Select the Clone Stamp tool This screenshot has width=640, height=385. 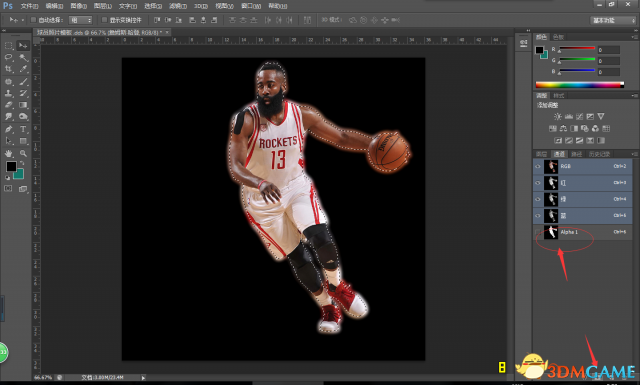pyautogui.click(x=9, y=93)
